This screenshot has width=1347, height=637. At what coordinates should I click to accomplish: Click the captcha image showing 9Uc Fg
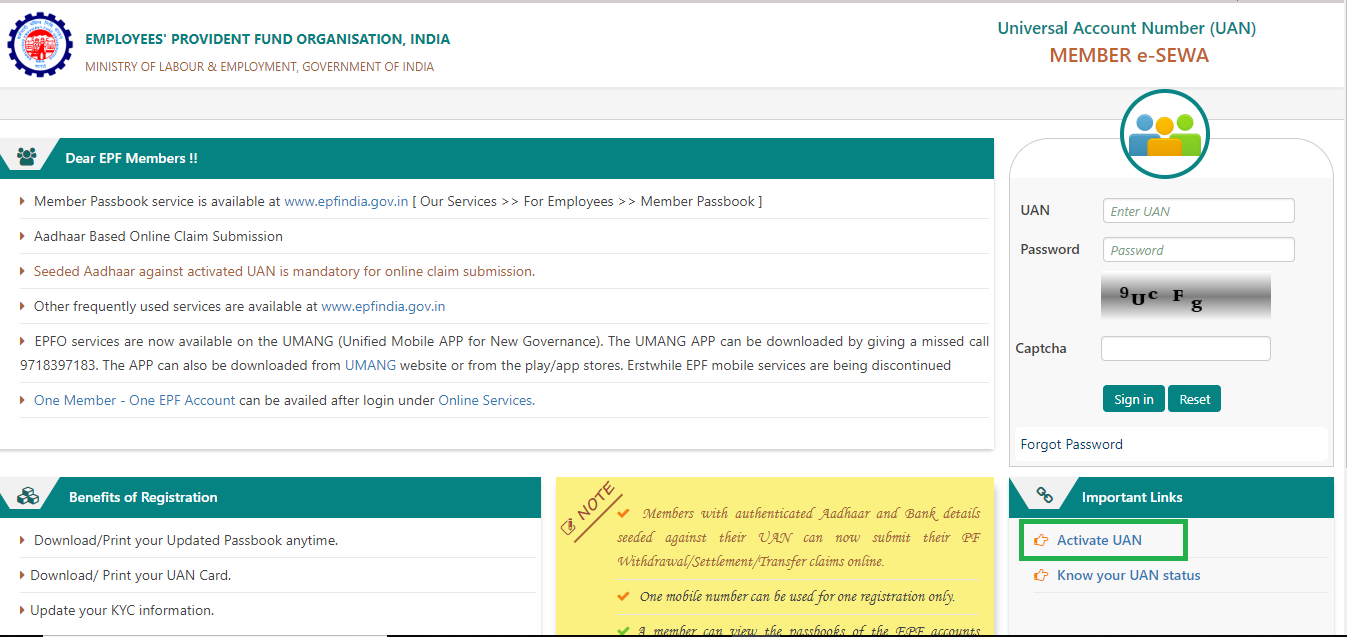pos(1186,297)
